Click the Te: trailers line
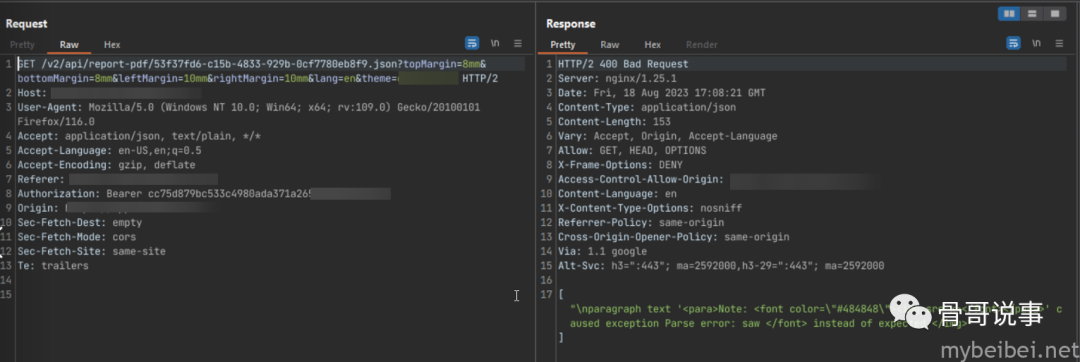Screen dimensions: 1080x362 click(53, 266)
